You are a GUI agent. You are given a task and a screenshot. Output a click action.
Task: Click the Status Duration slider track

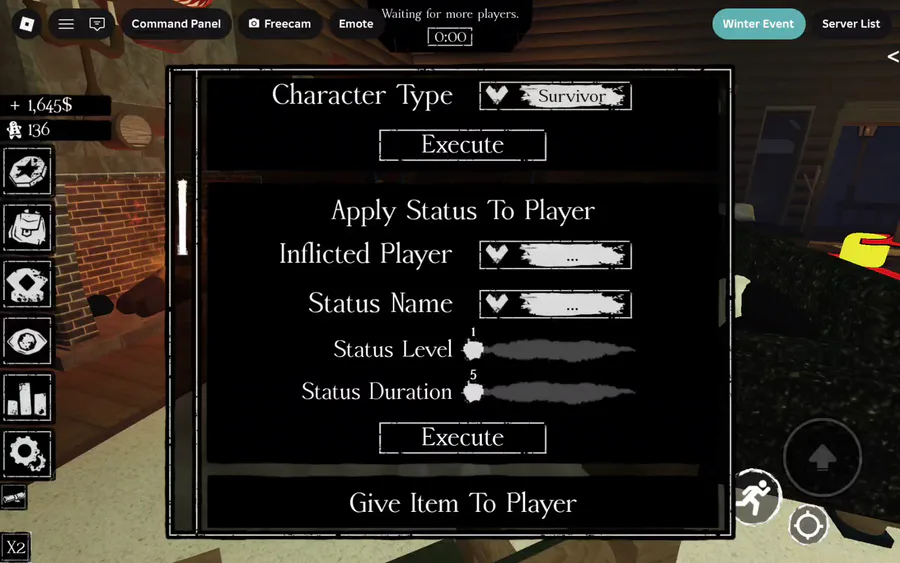[x=554, y=393]
